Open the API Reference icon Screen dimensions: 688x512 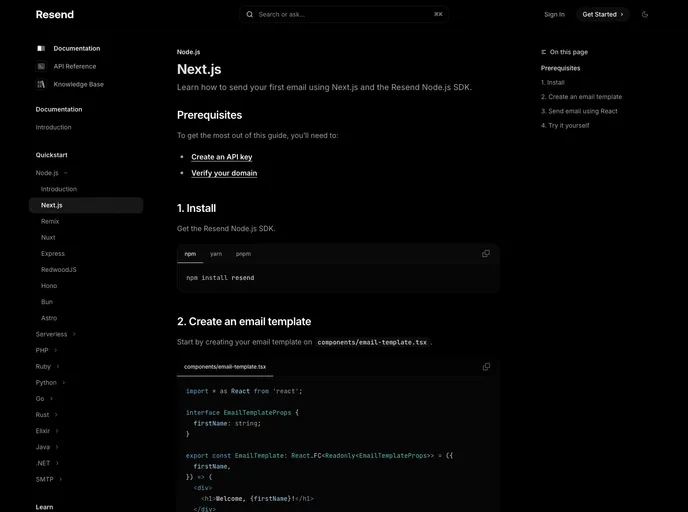tap(41, 66)
